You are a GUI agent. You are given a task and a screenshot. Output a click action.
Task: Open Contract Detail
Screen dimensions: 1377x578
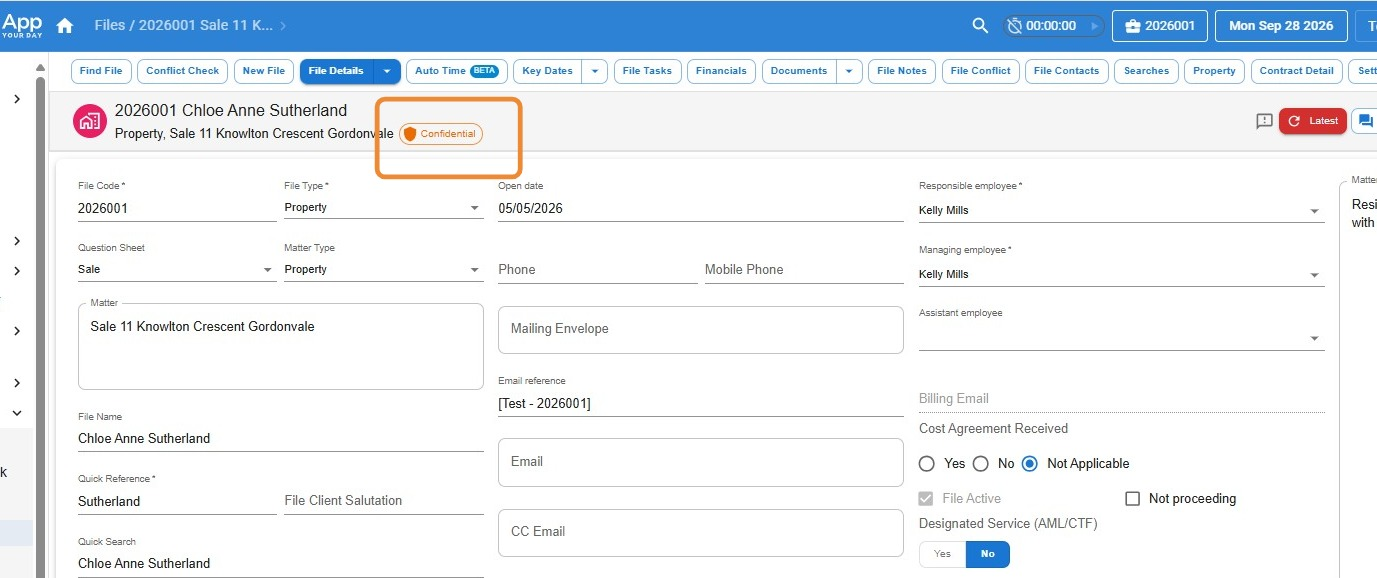[x=1296, y=71]
